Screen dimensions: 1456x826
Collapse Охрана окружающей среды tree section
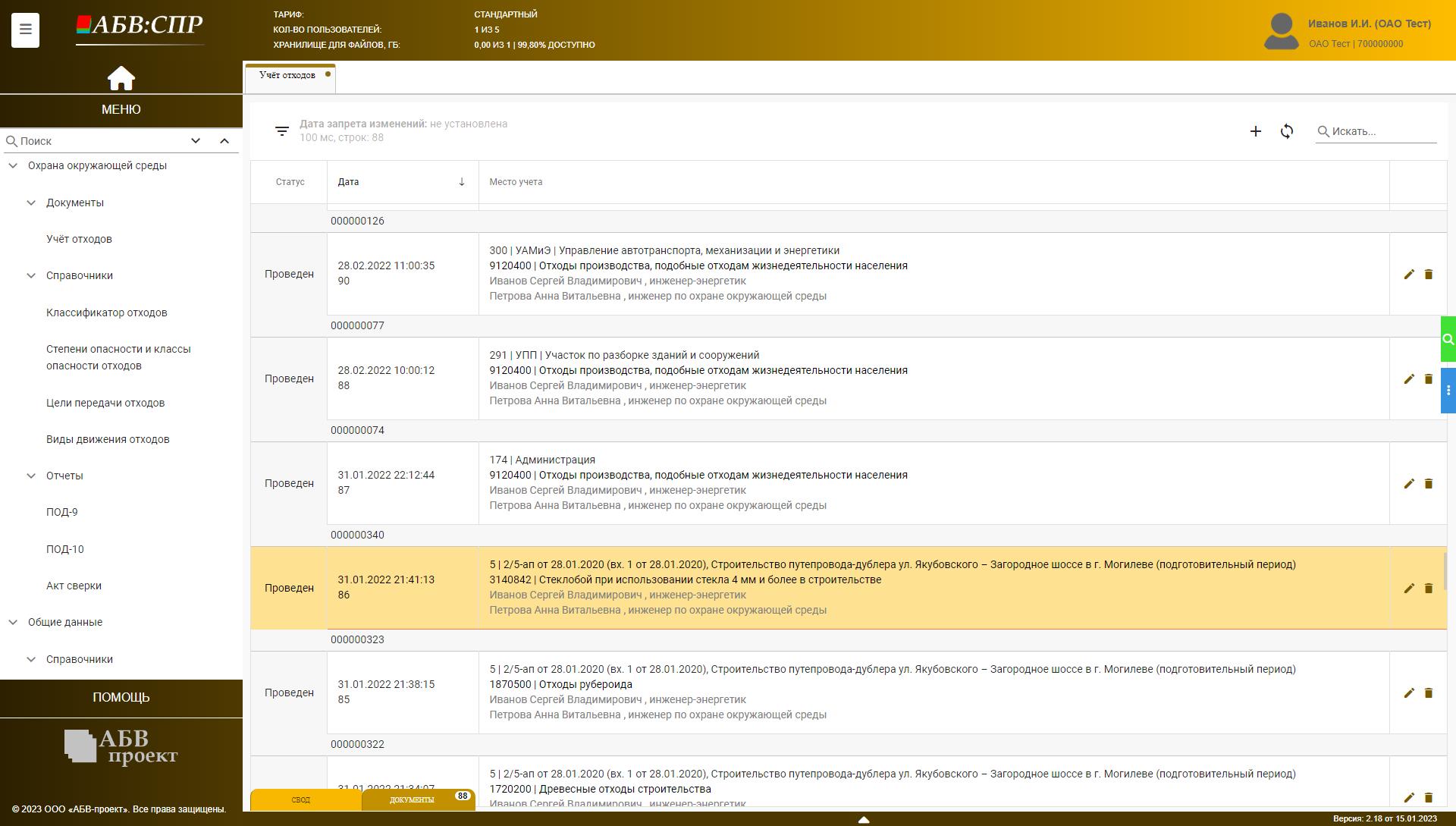[x=13, y=165]
